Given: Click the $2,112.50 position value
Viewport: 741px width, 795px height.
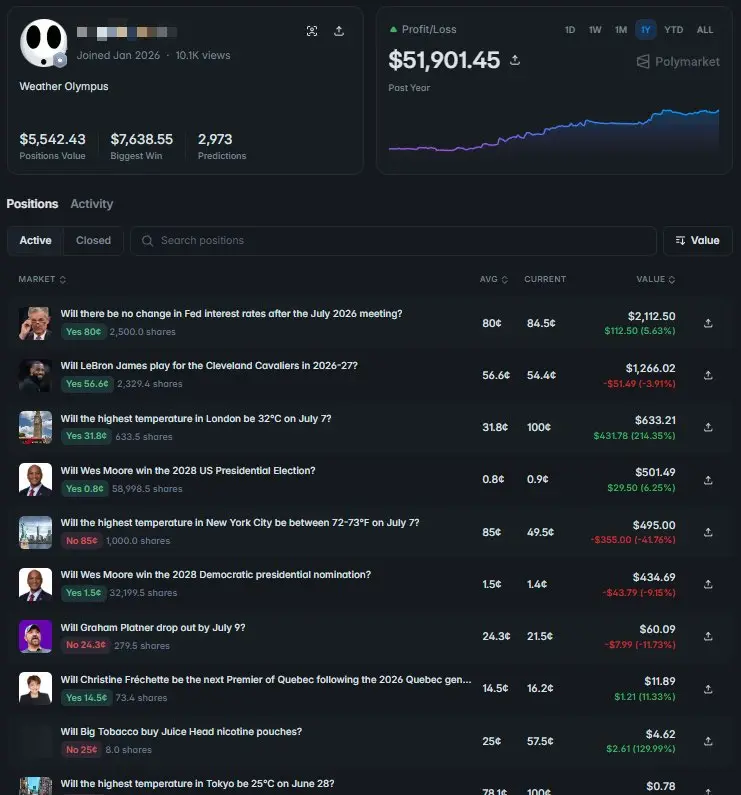Looking at the screenshot, I should [651, 316].
